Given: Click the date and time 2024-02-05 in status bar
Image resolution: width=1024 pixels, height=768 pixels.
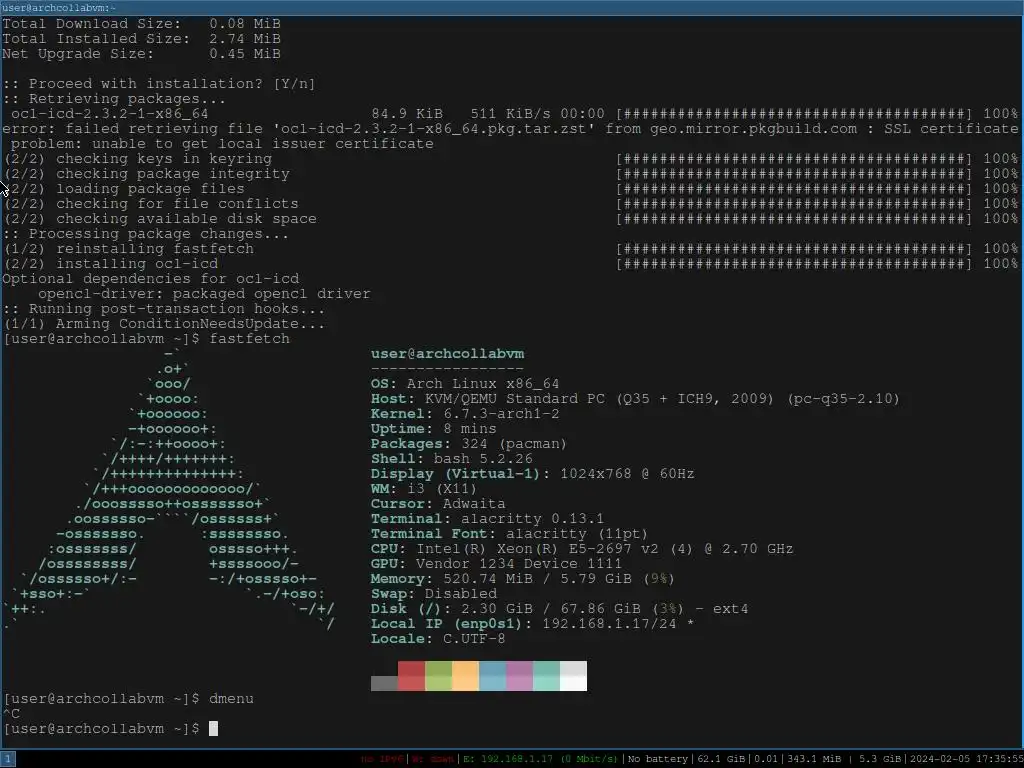Looking at the screenshot, I should [x=965, y=759].
